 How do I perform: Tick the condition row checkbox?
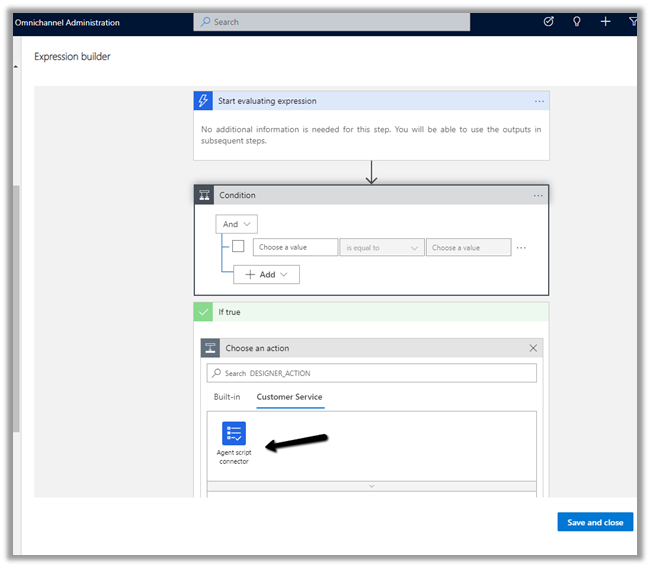[x=238, y=247]
